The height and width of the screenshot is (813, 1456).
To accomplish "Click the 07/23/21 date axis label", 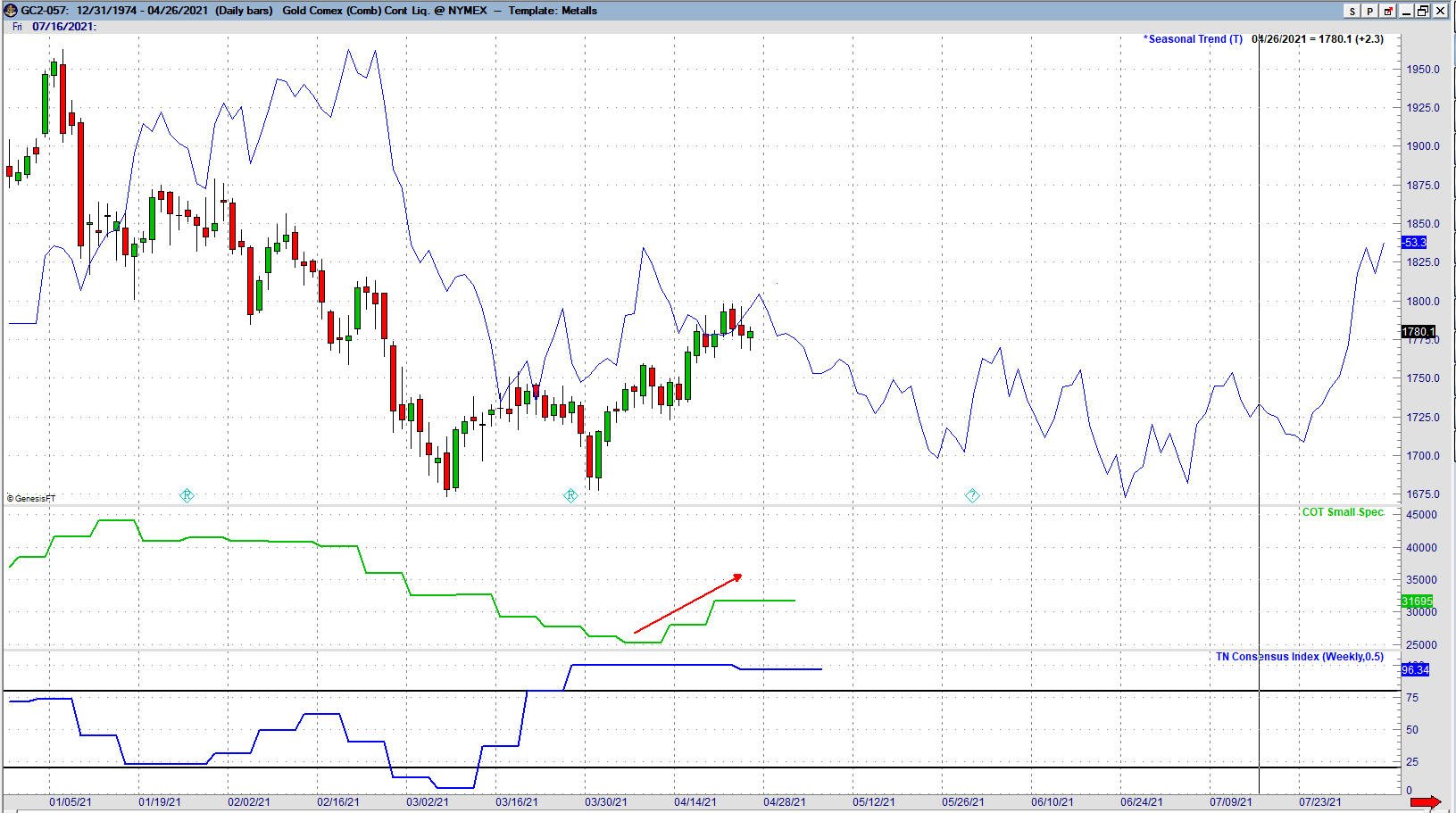I will [x=1320, y=802].
